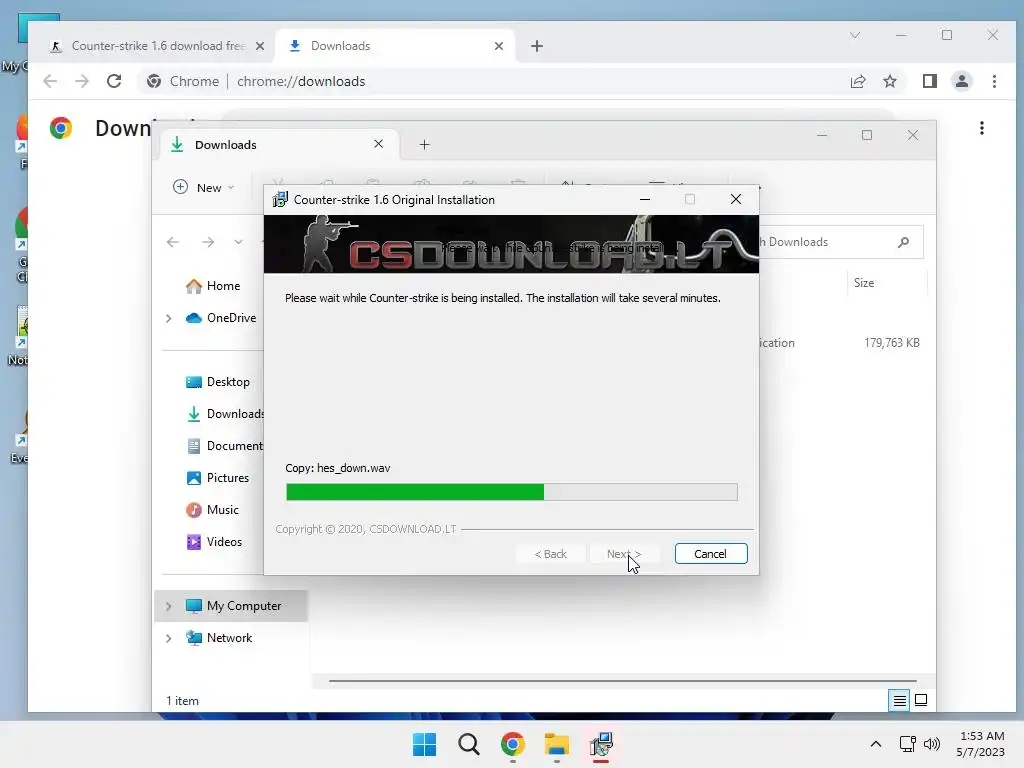This screenshot has height=768, width=1024.
Task: Open network settings tray icon
Action: point(907,744)
